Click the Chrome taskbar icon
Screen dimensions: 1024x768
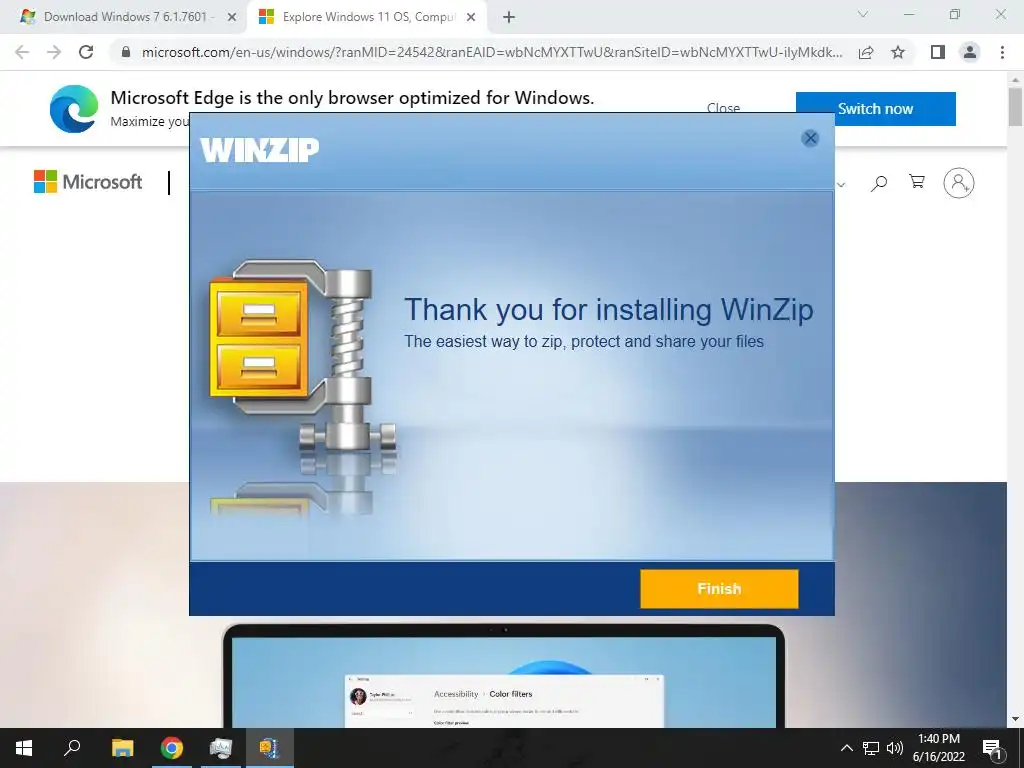point(172,748)
